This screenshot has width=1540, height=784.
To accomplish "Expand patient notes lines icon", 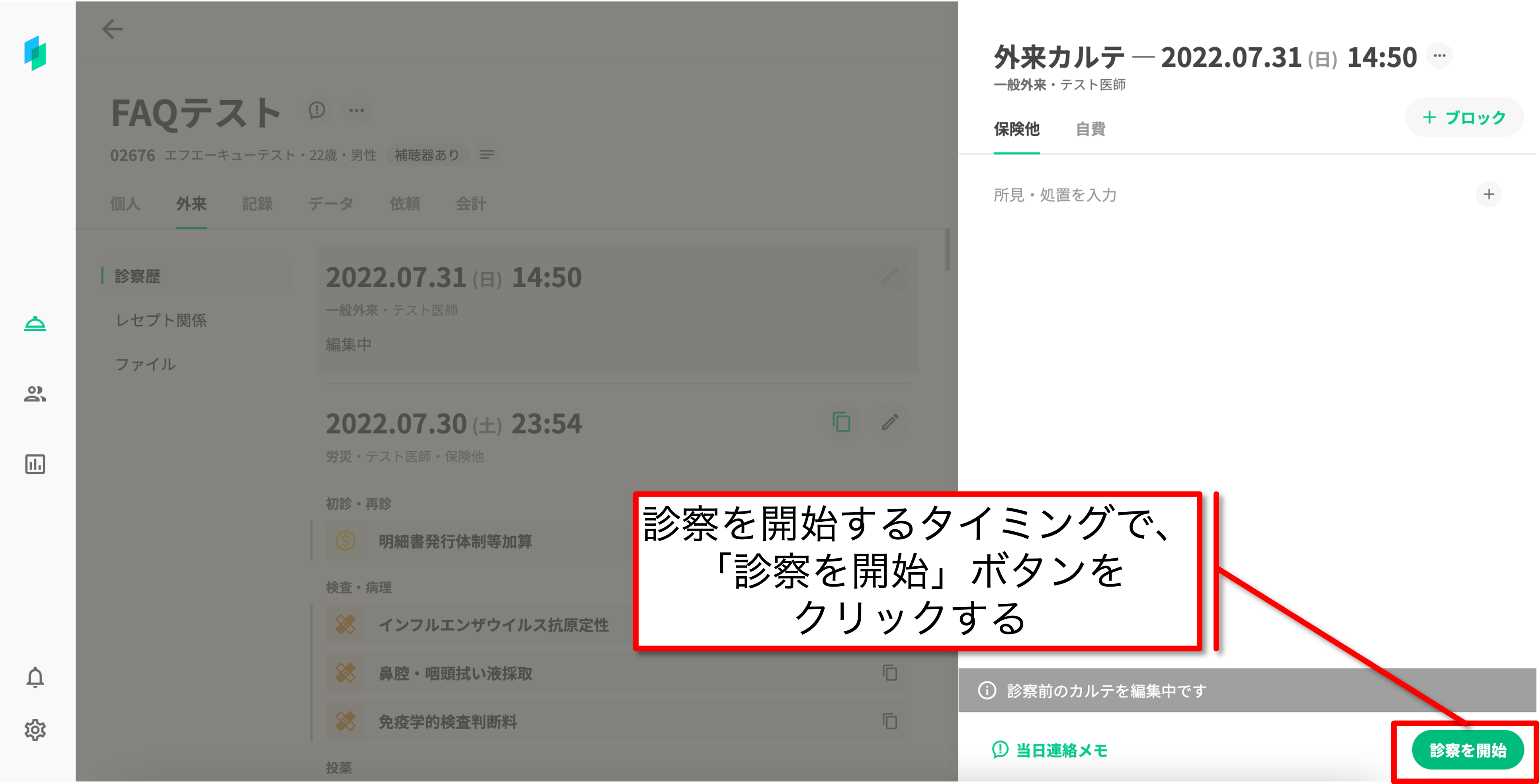I will click(x=487, y=155).
